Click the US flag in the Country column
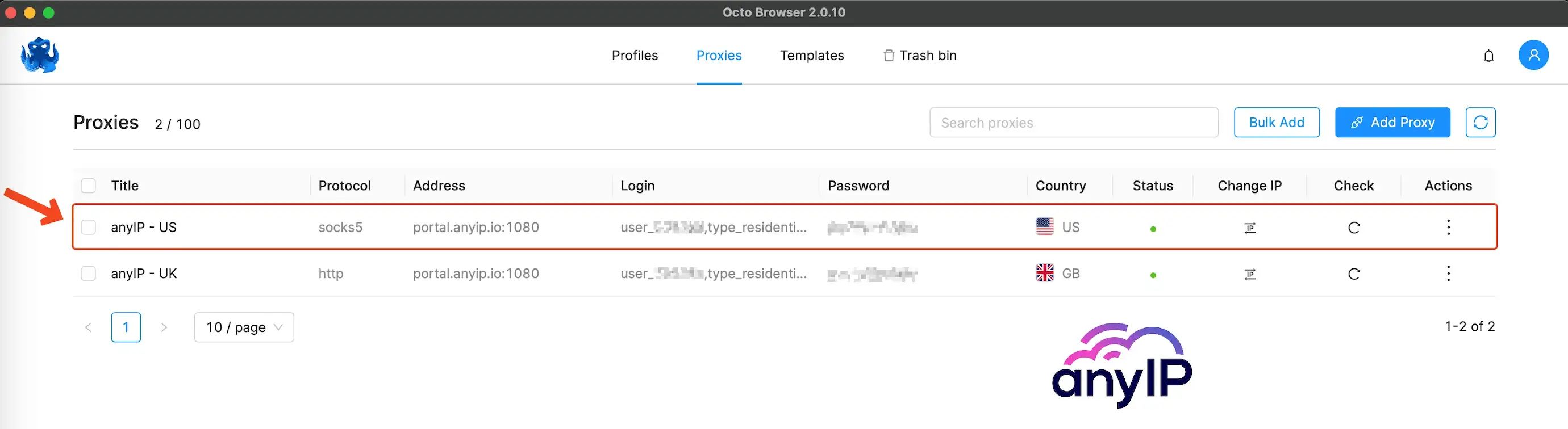 click(1045, 226)
